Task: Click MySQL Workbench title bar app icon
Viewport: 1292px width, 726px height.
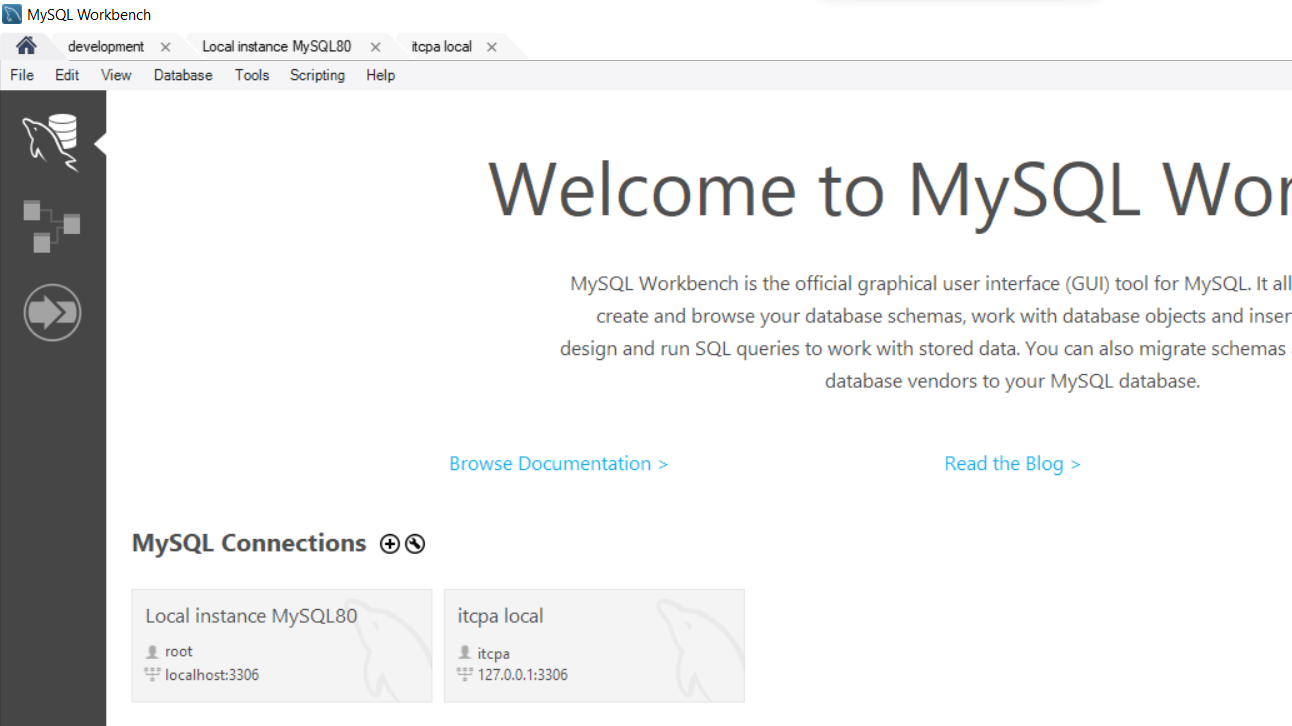Action: coord(13,14)
